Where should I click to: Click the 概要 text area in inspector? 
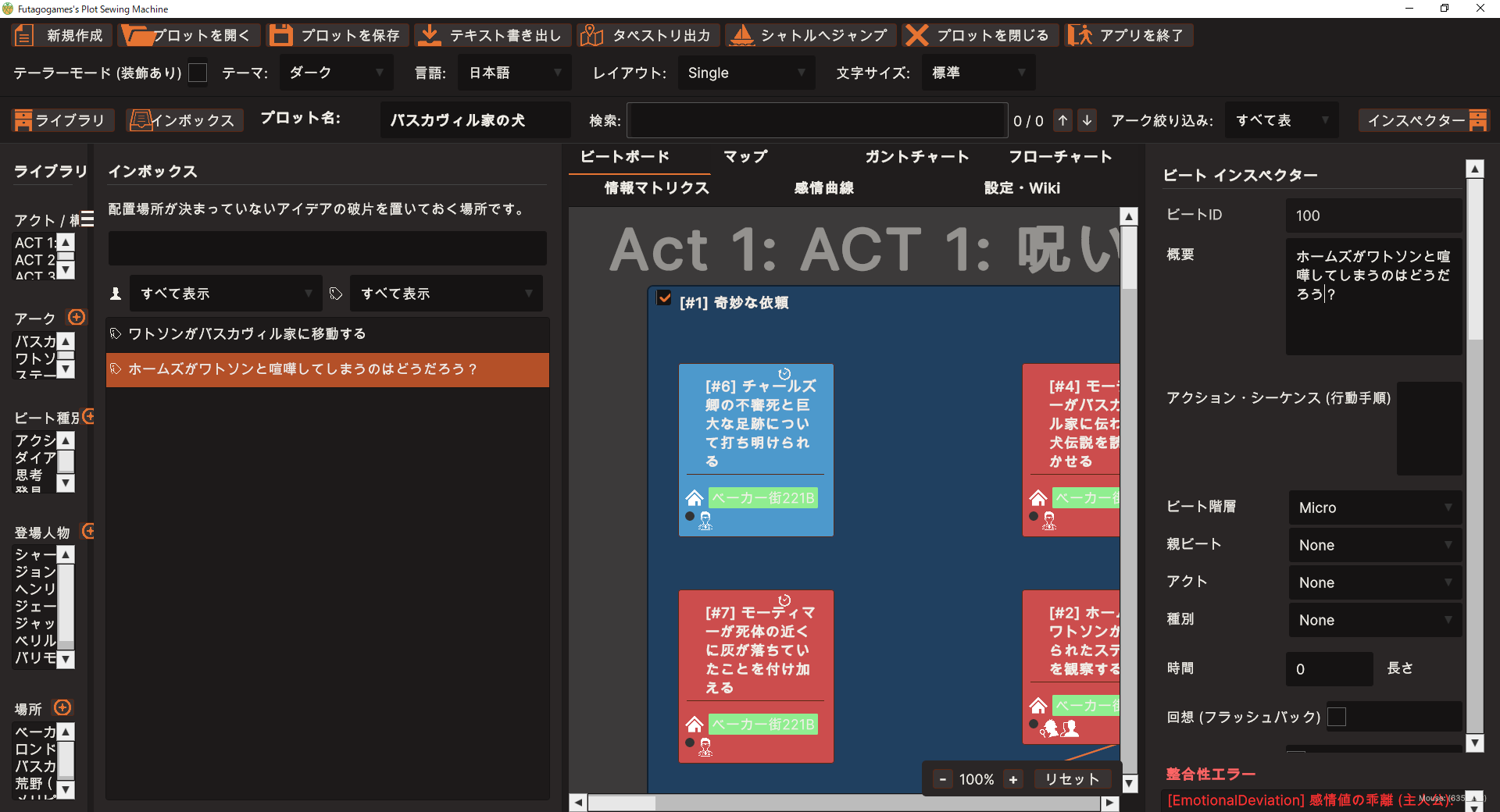(1373, 297)
